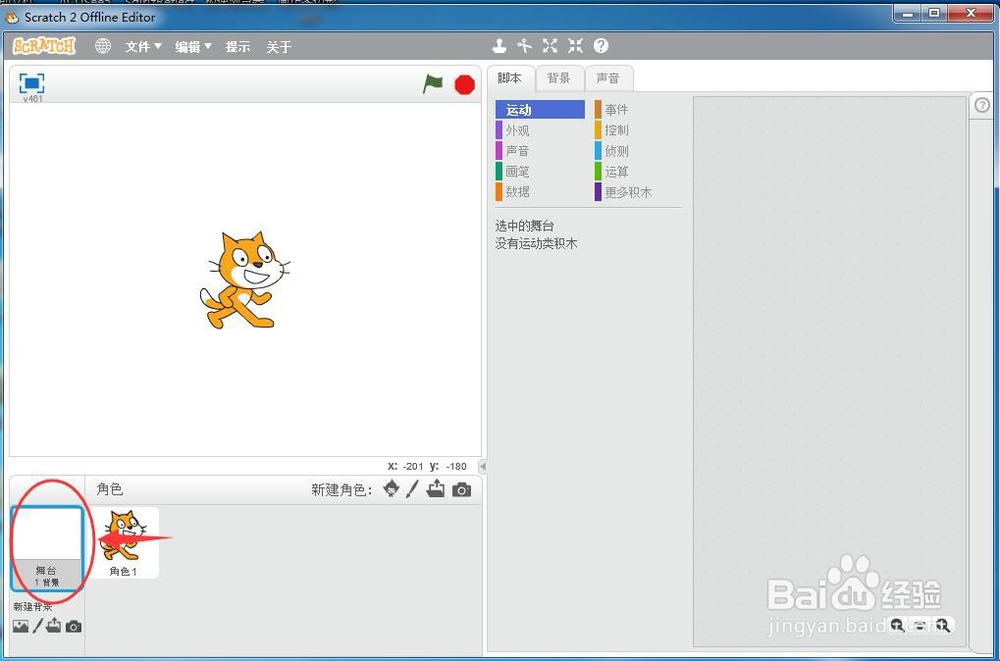This screenshot has width=1000, height=661.
Task: Take a photo for a new sprite
Action: coord(460,489)
